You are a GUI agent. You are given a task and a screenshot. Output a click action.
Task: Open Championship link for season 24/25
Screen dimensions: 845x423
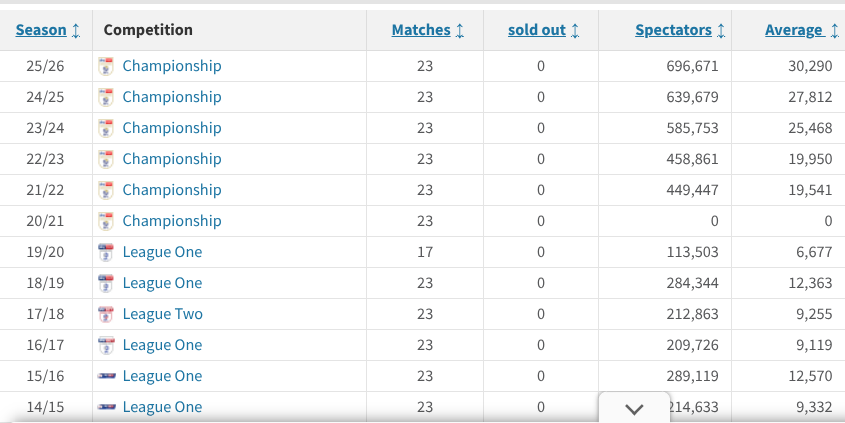(172, 97)
